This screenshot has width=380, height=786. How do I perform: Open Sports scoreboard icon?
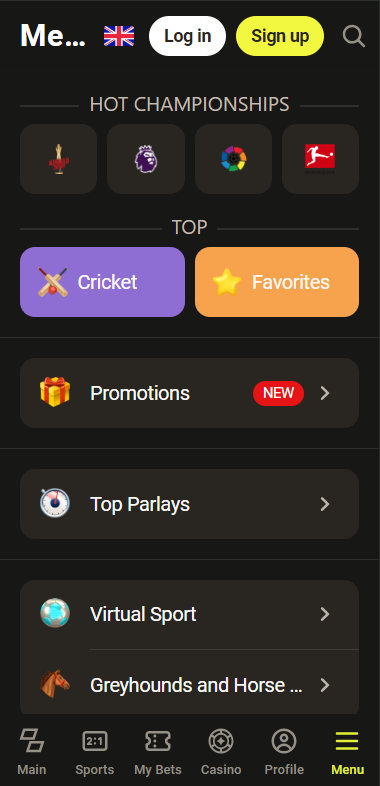click(x=95, y=741)
